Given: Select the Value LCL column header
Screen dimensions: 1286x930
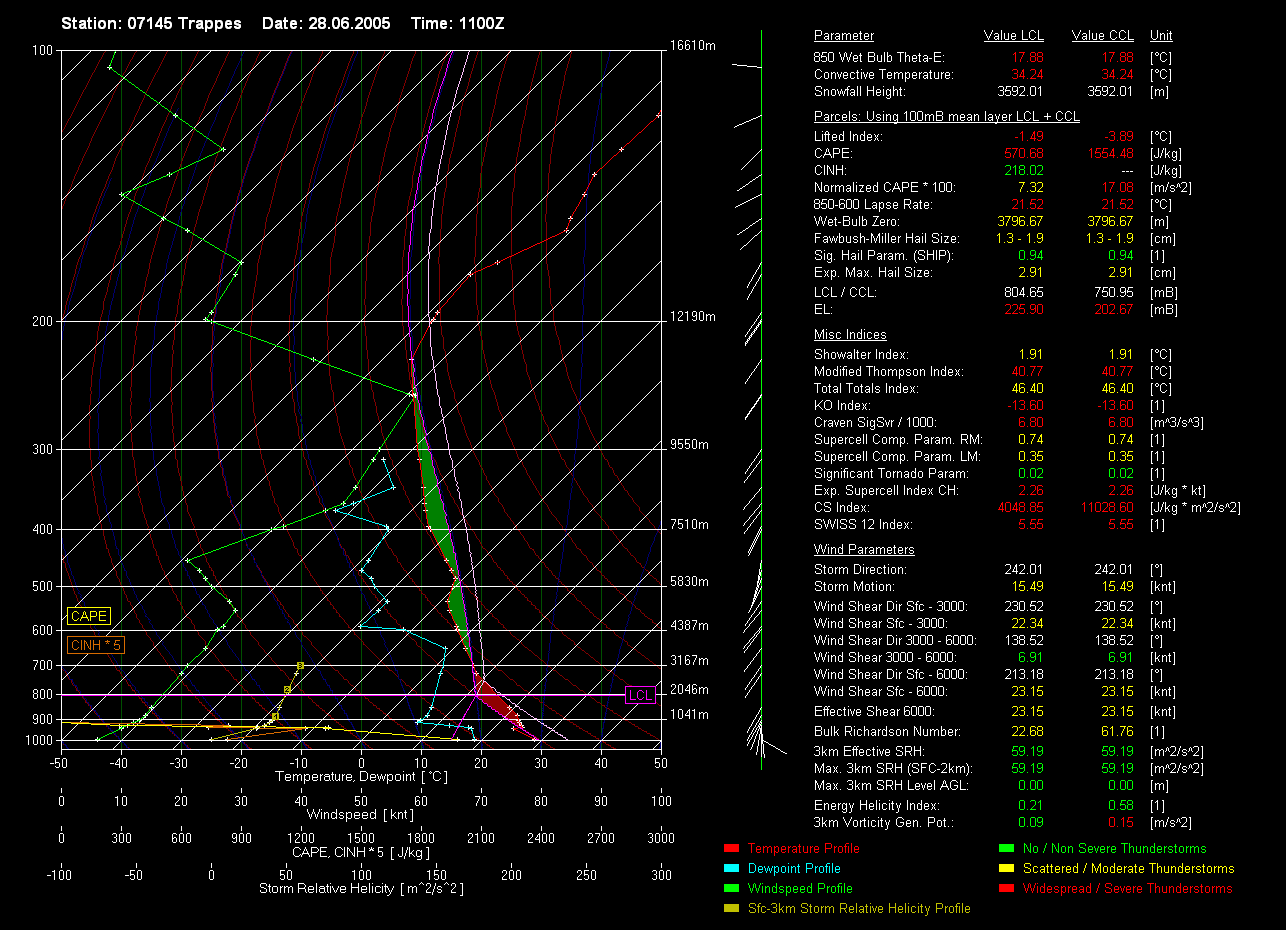Looking at the screenshot, I should pyautogui.click(x=1014, y=36).
